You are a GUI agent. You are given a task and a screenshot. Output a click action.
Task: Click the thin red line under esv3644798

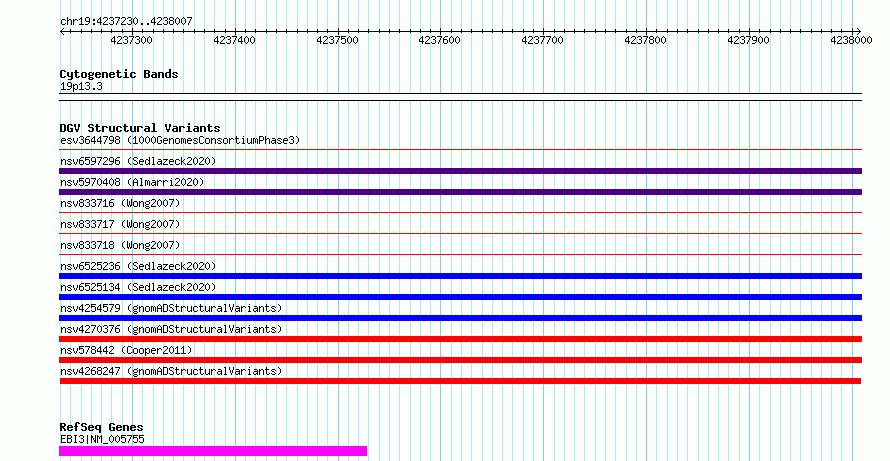coord(460,150)
